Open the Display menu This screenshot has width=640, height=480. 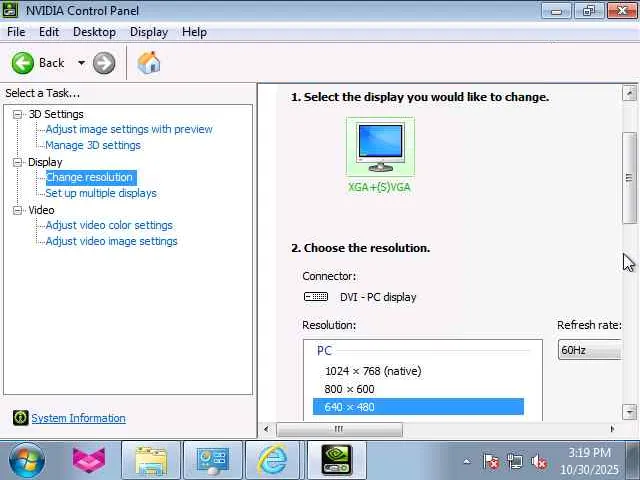[x=149, y=32]
